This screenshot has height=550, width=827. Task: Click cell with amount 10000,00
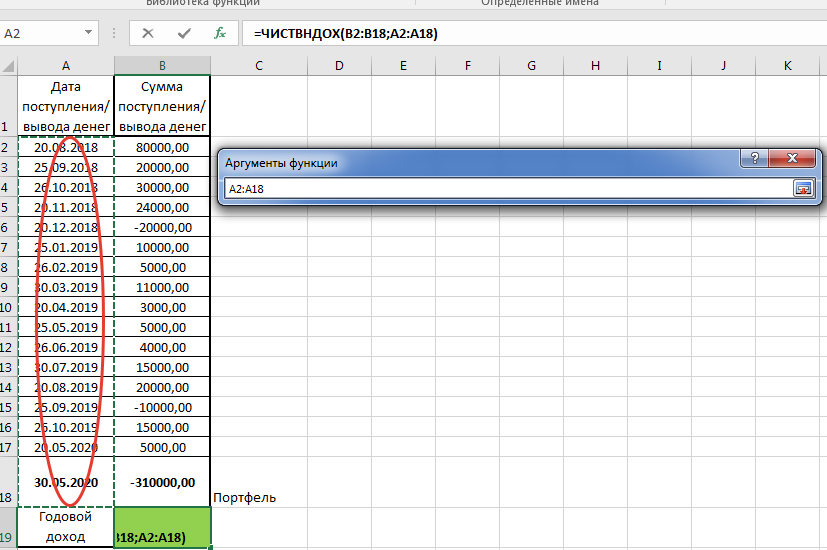[x=162, y=247]
